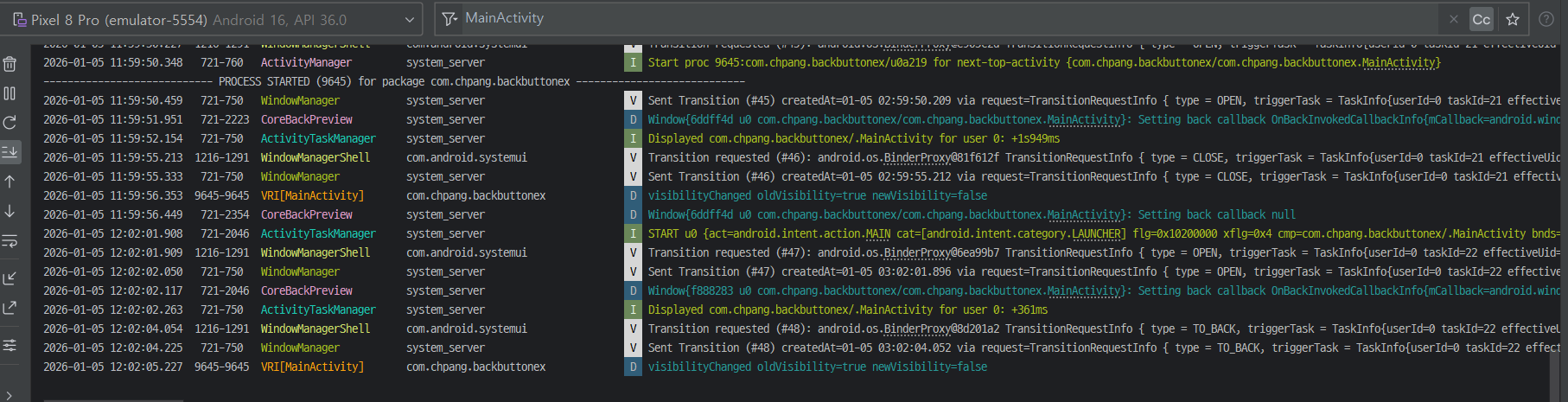The image size is (1568, 402).
Task: Open the filter history dropdown icon
Action: pyautogui.click(x=449, y=19)
